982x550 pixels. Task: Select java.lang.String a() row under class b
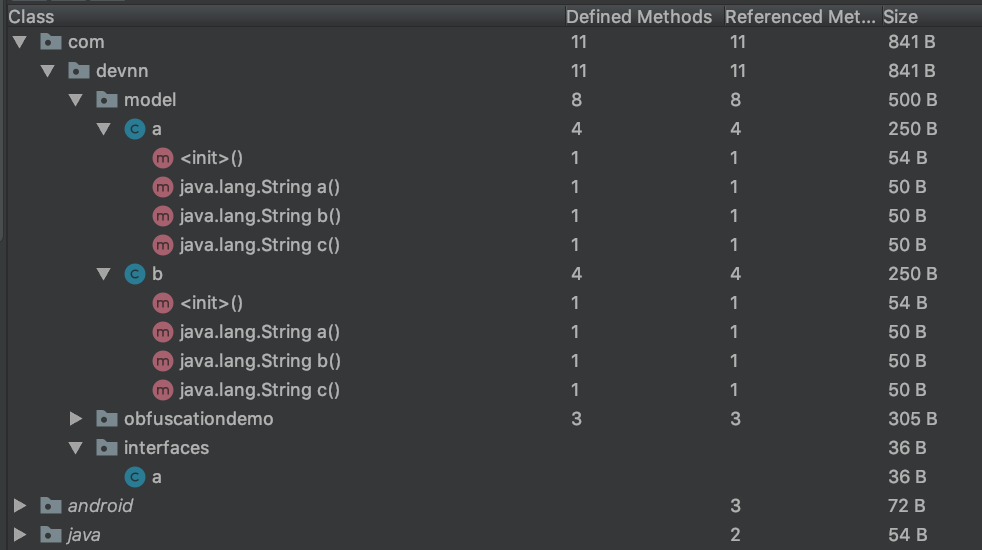point(260,332)
